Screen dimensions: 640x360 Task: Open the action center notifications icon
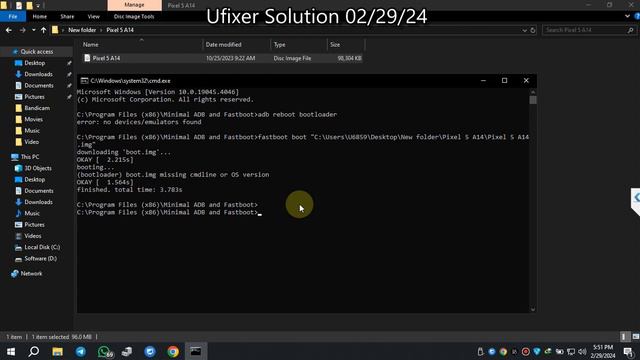pos(629,351)
